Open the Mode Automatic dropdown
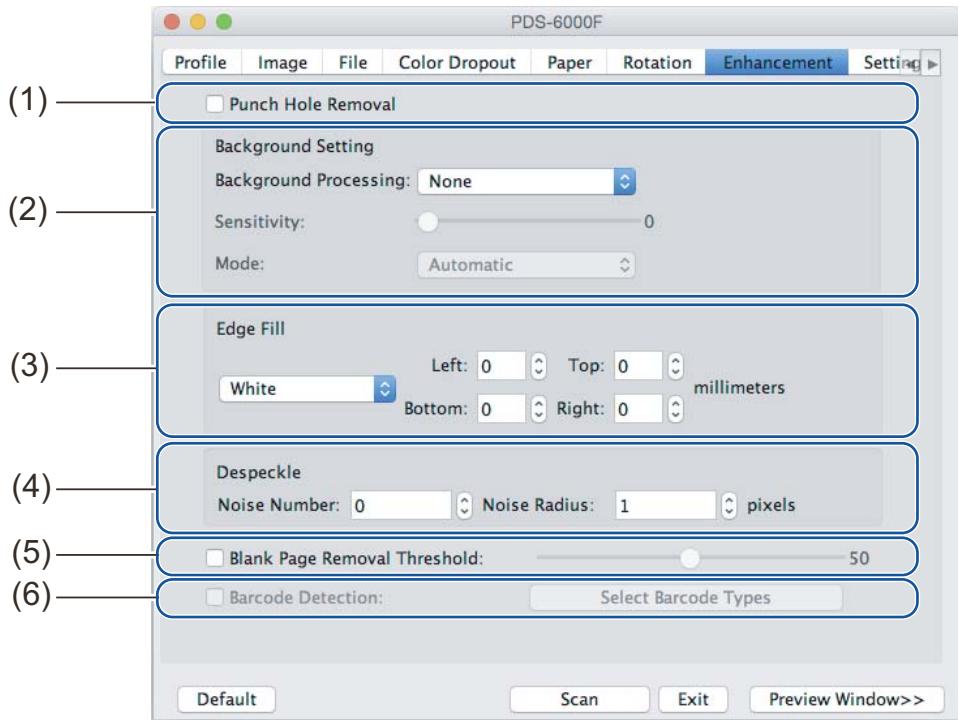The width and height of the screenshot is (959, 723). pos(527,265)
